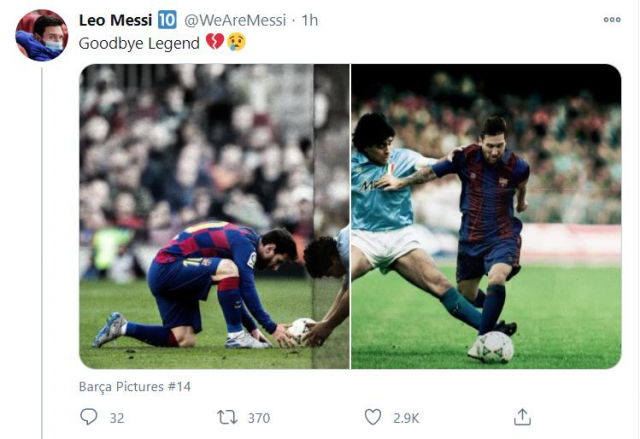Open the tweet's three-dot more options menu

pyautogui.click(x=611, y=20)
